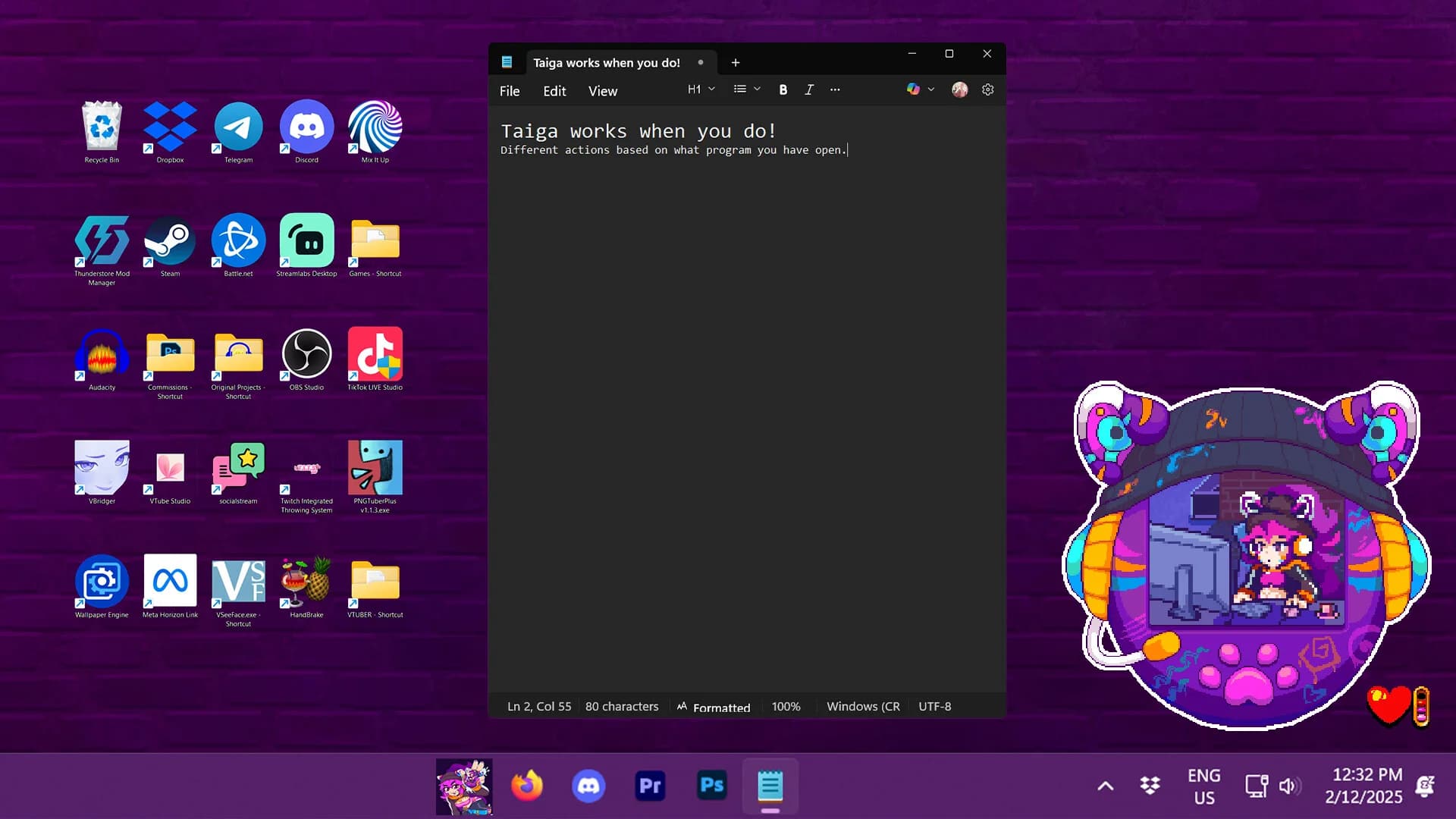
Task: Click the Windows (CR line ending indicator
Action: tap(863, 706)
